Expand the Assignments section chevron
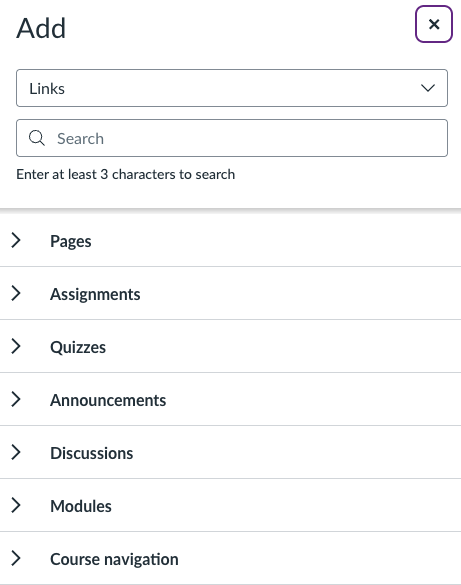 tap(16, 293)
